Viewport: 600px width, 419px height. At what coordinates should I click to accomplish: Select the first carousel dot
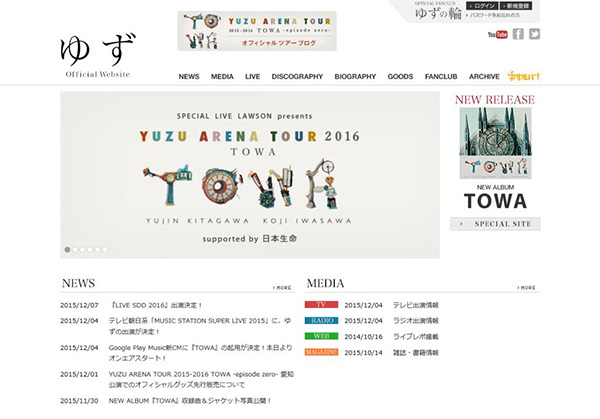pyautogui.click(x=67, y=249)
